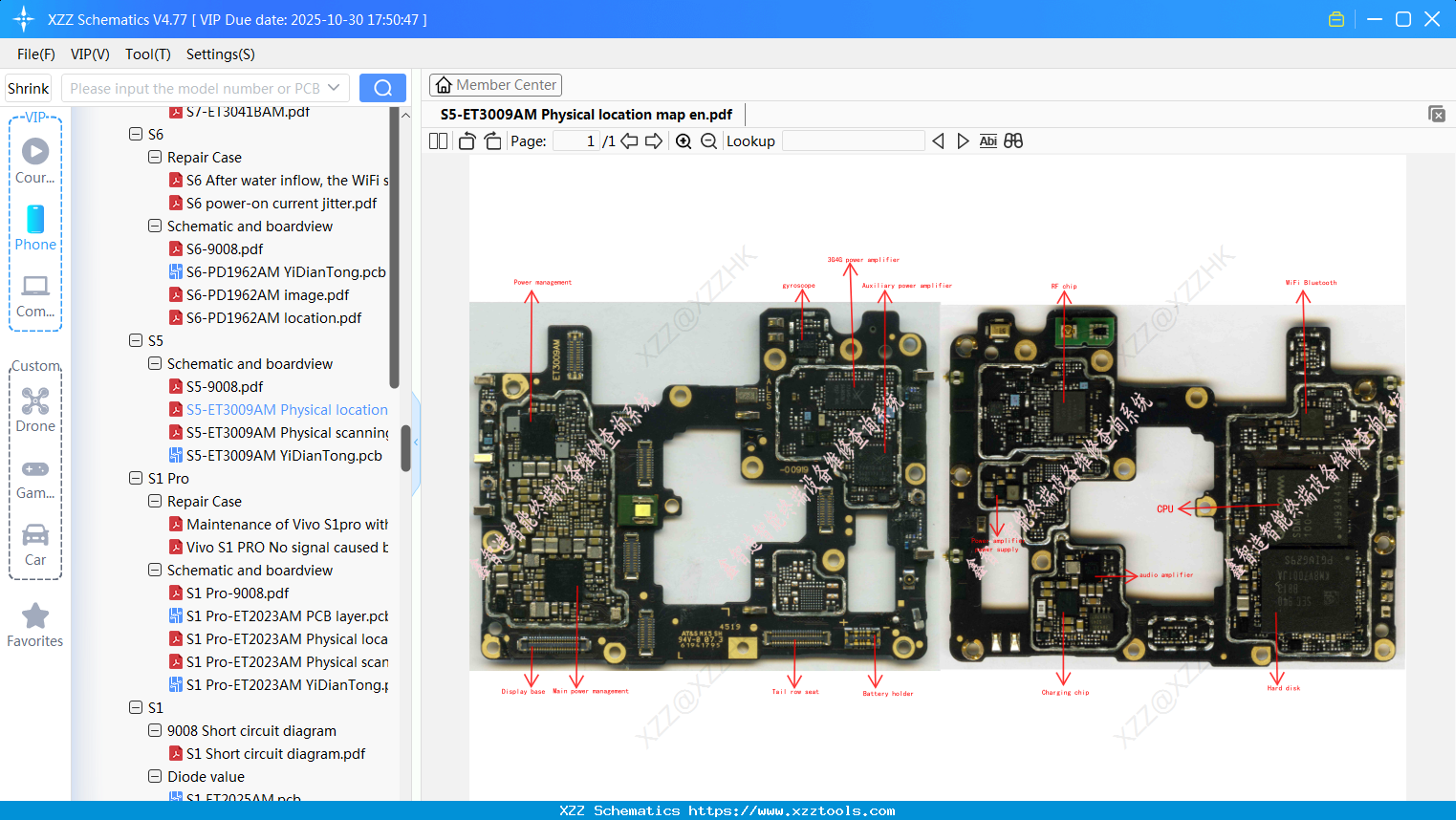Collapse Repair Case under S6
Viewport: 1456px width, 820px height.
[155, 157]
